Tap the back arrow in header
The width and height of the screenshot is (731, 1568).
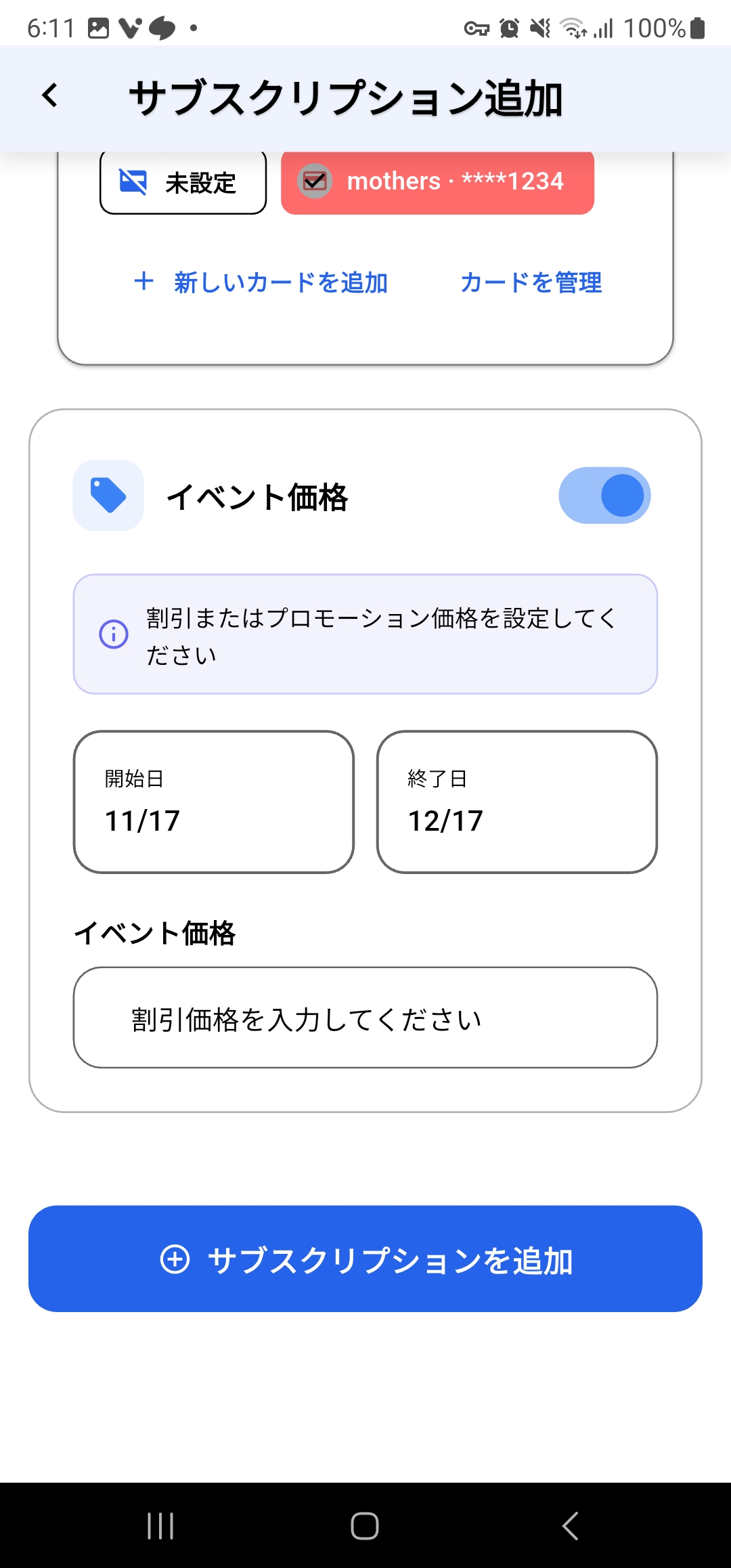click(49, 95)
